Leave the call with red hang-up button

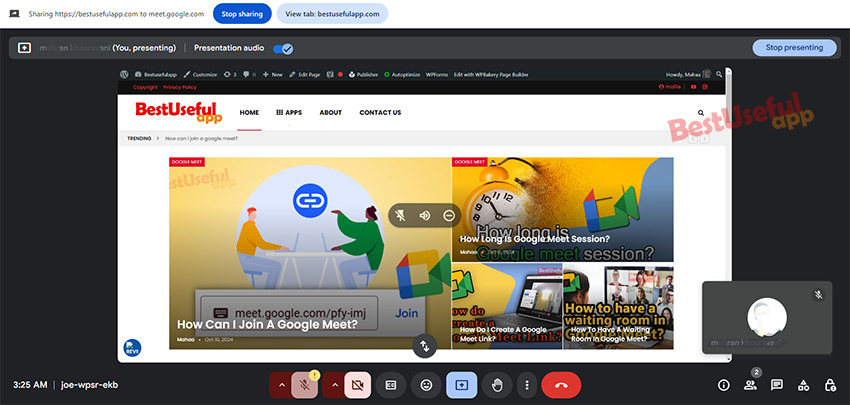click(x=561, y=385)
